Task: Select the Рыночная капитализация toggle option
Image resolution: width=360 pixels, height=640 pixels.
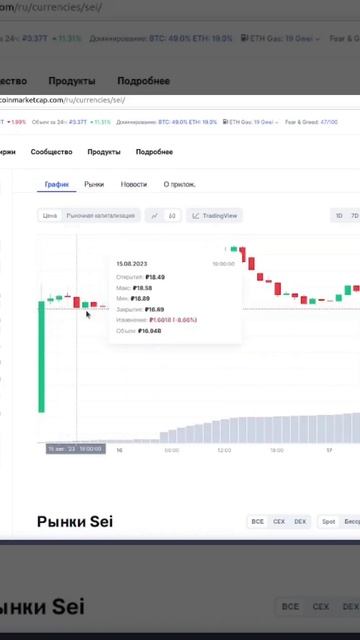Action: (100, 216)
